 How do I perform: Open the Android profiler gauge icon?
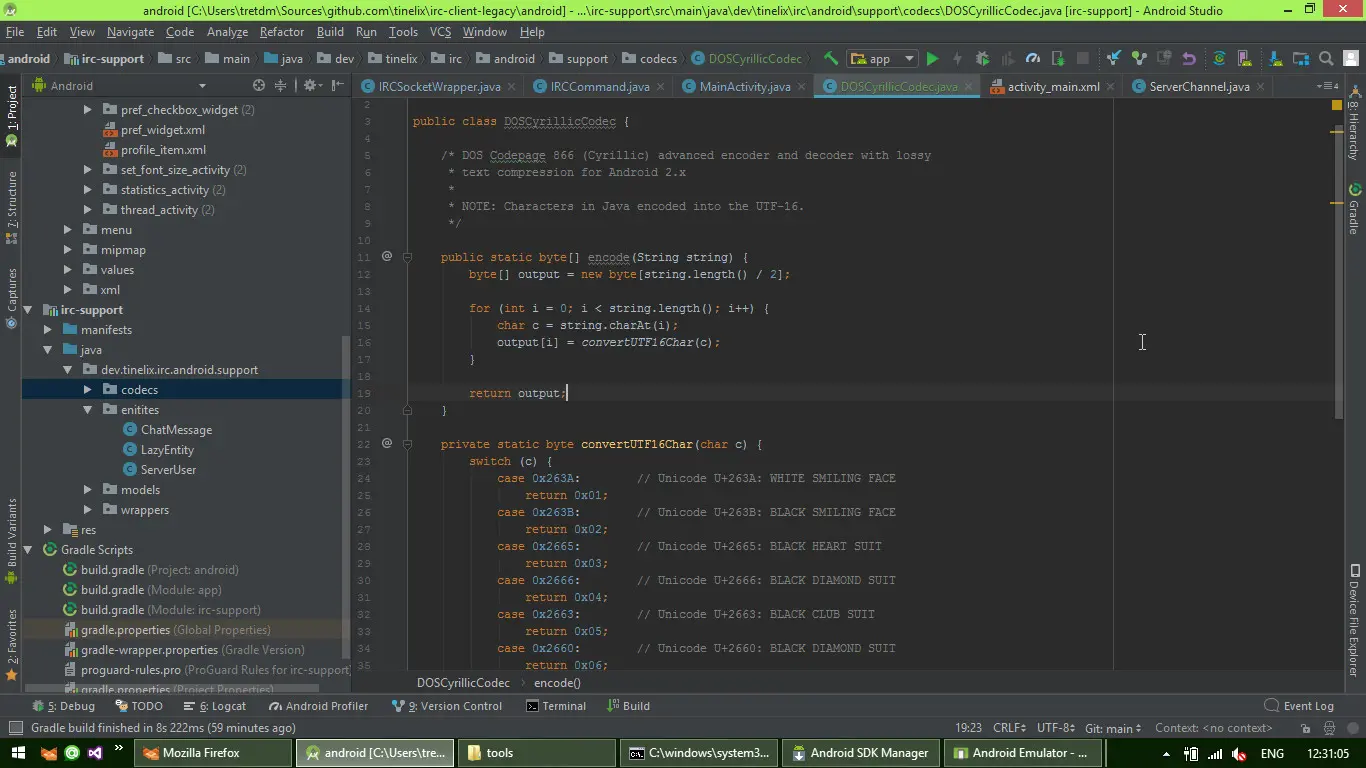pos(1033,59)
